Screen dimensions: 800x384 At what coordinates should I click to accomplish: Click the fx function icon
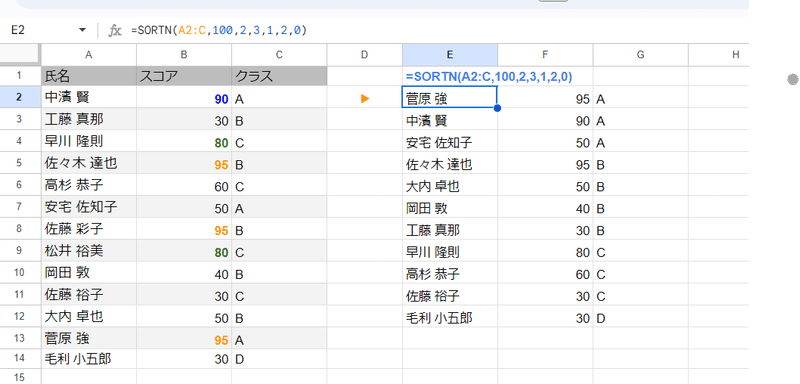coord(115,31)
